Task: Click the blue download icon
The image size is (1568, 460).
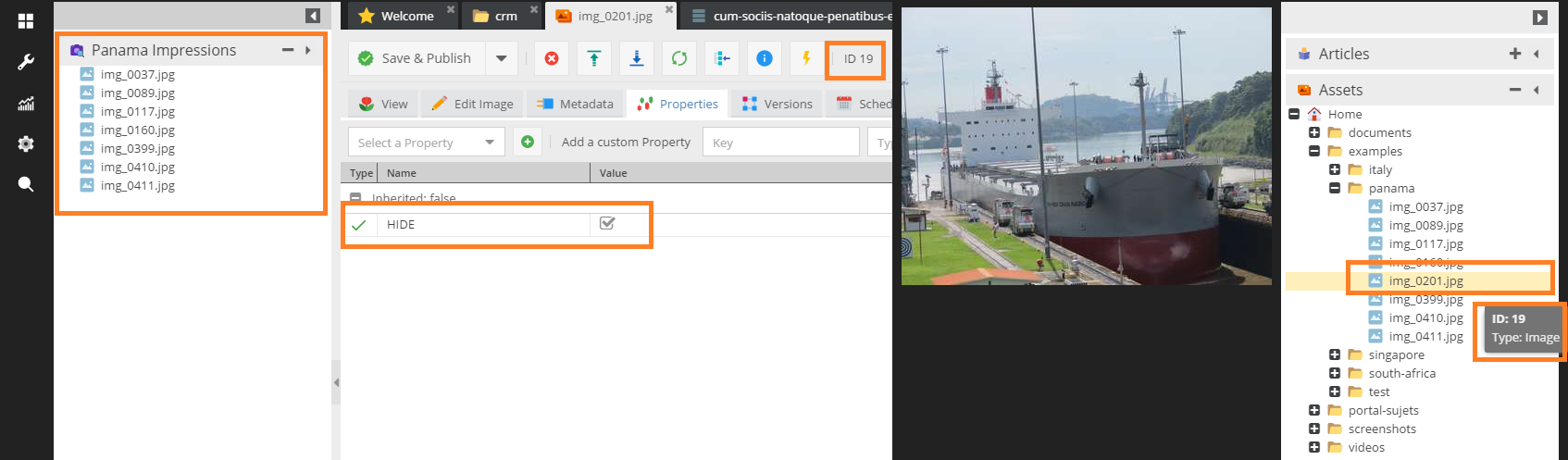Action: point(637,58)
